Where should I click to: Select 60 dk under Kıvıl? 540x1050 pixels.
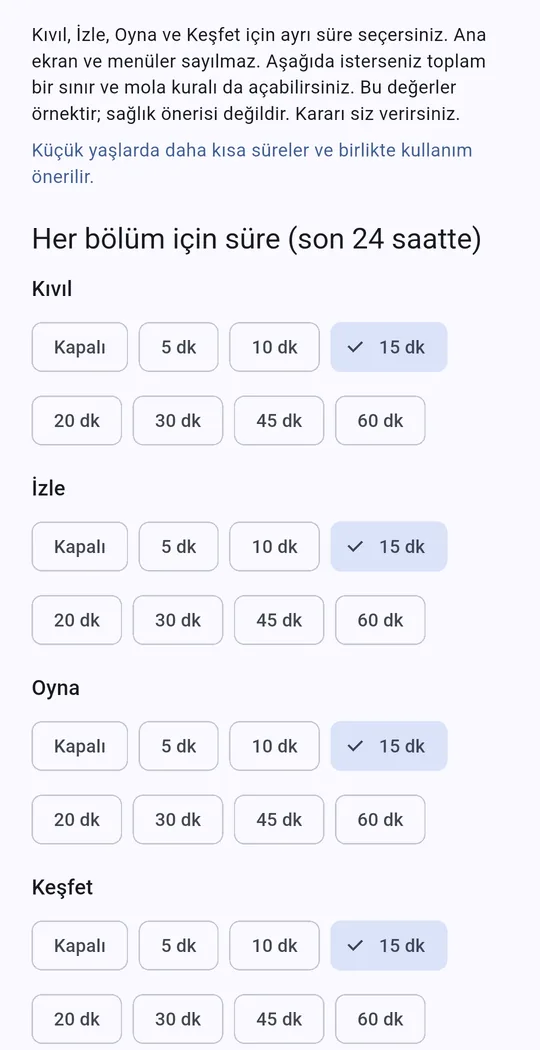point(380,421)
